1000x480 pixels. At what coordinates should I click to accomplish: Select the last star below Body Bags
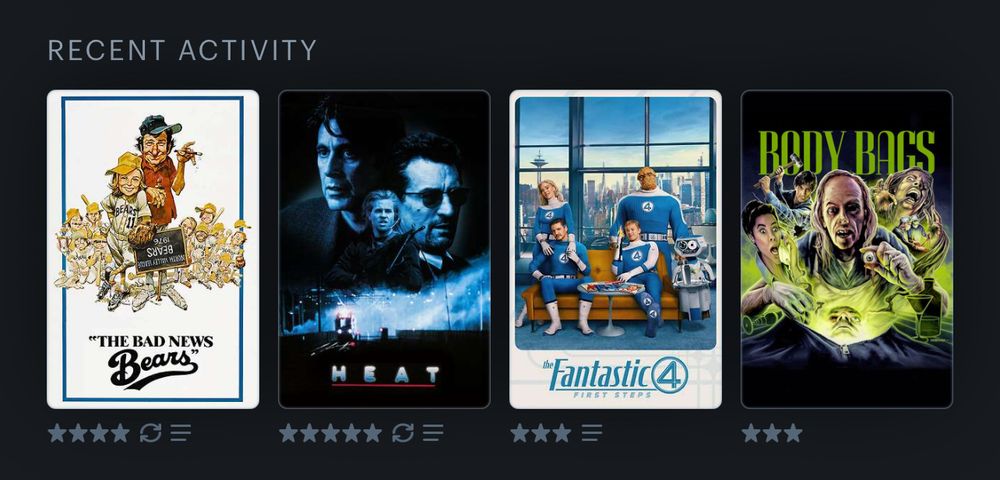coord(793,433)
